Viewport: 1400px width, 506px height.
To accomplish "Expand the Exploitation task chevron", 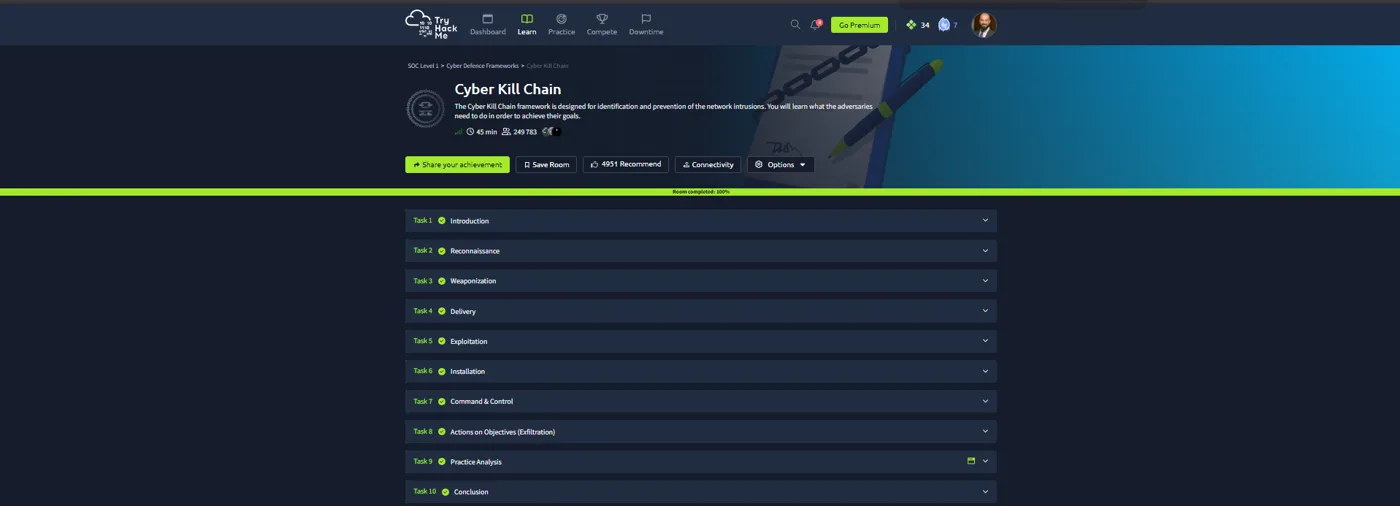I will click(x=985, y=340).
